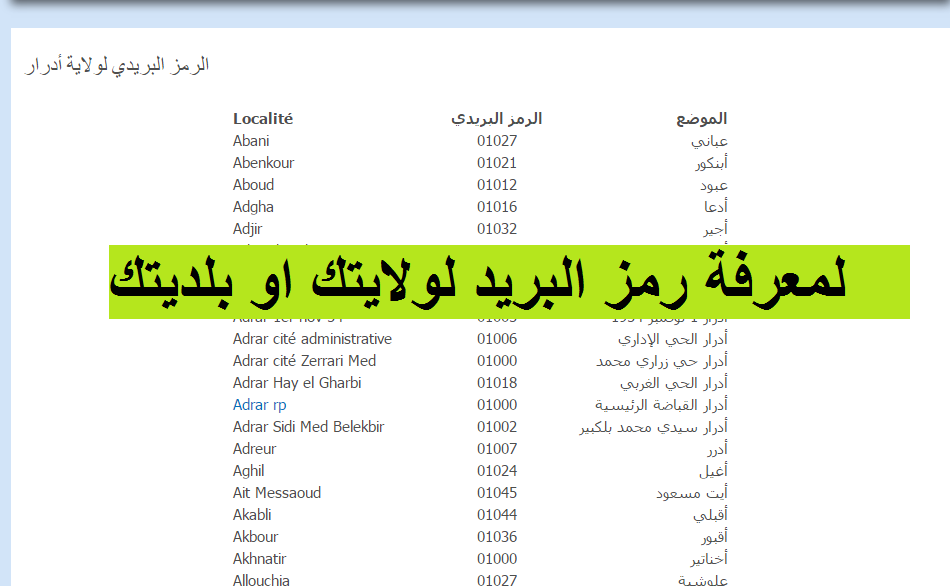950x586 pixels.
Task: Select the Adgha locality name
Action: pos(253,207)
